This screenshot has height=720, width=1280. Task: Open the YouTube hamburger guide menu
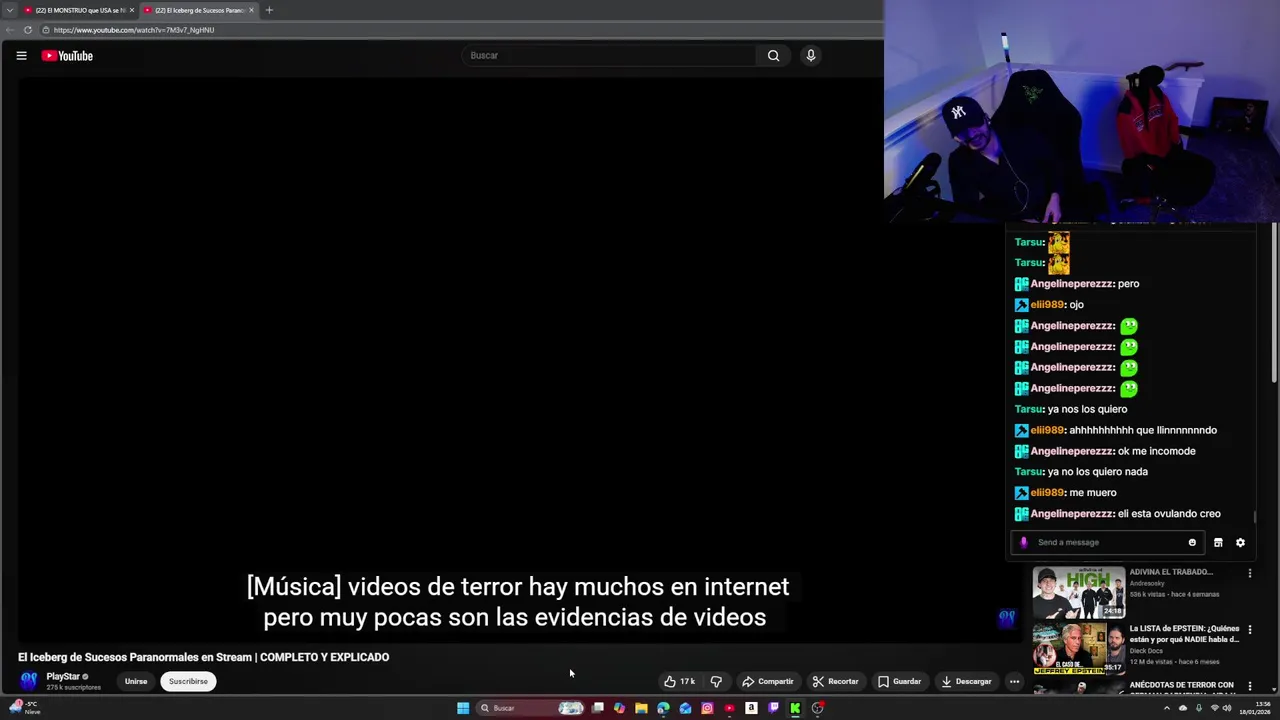[21, 56]
